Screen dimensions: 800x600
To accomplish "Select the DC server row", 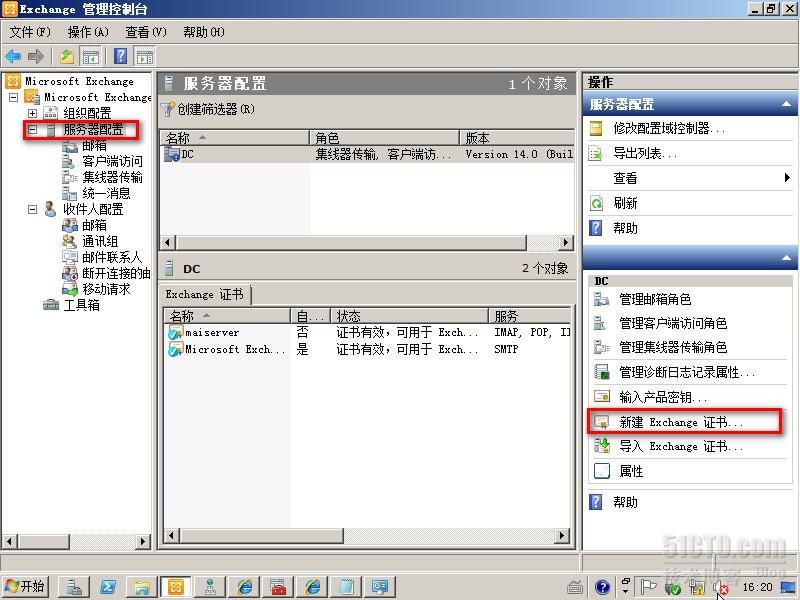I will (x=367, y=154).
